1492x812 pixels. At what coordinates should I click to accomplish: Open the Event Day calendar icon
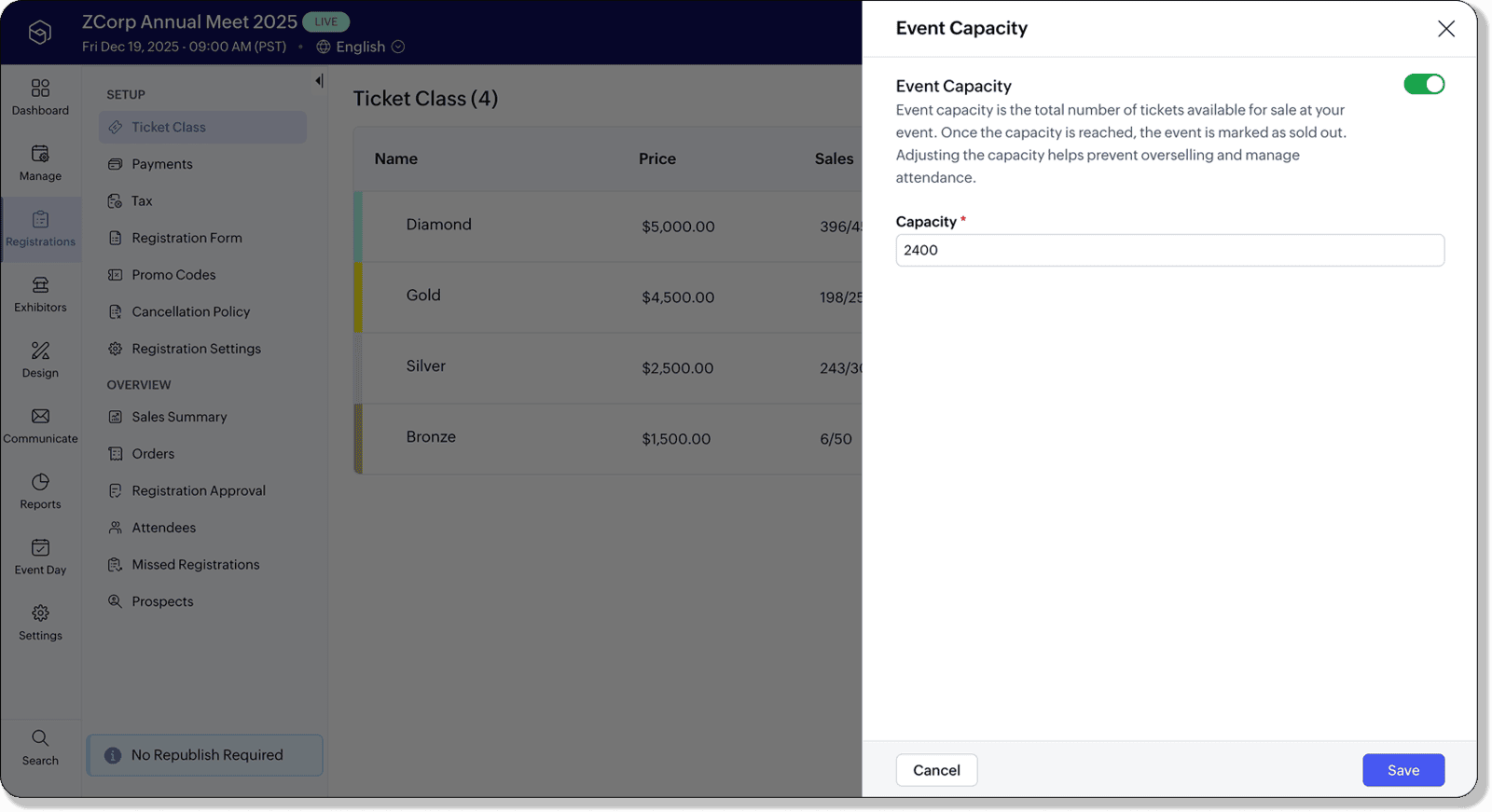(x=40, y=548)
